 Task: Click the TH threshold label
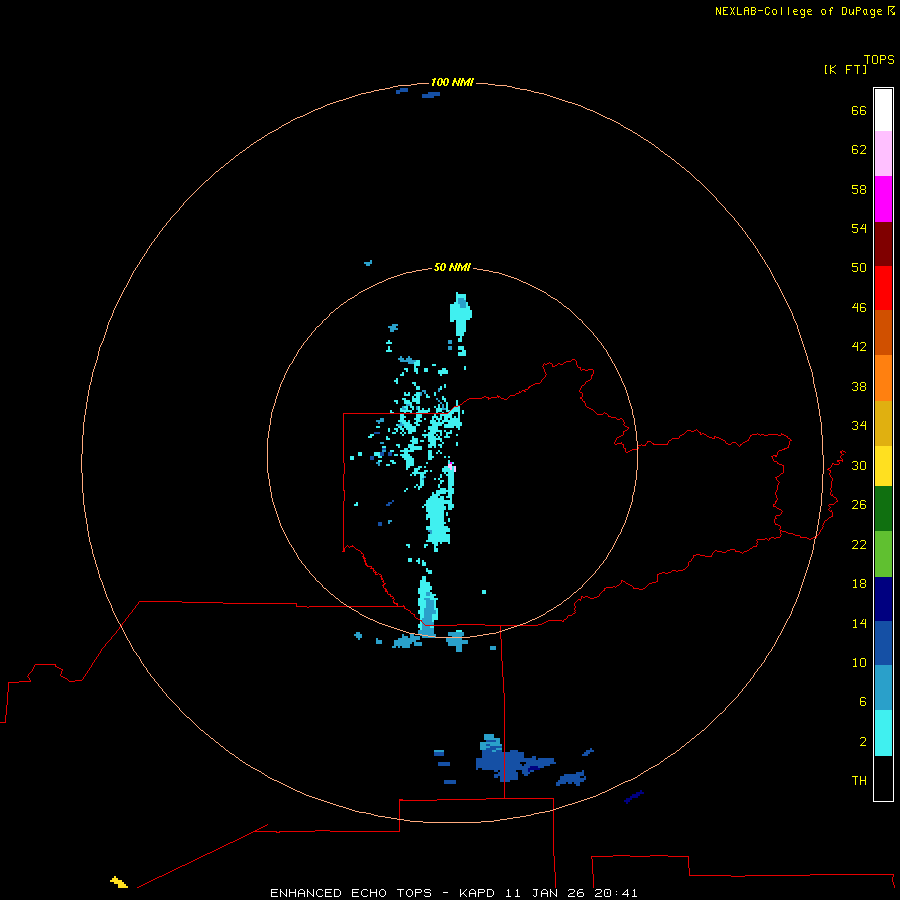coord(859,781)
